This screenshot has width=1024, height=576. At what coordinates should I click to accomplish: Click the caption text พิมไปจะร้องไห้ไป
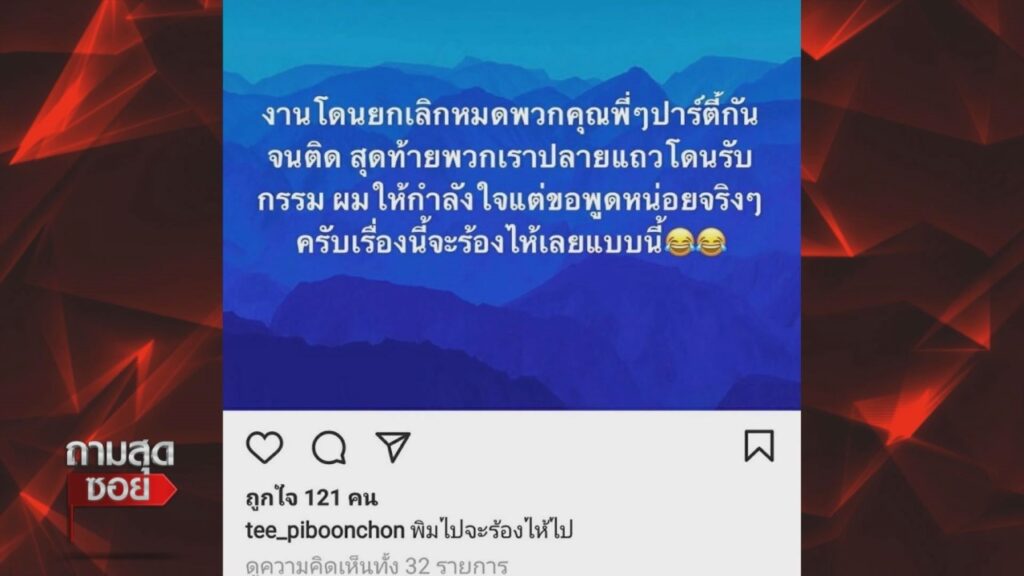click(492, 530)
